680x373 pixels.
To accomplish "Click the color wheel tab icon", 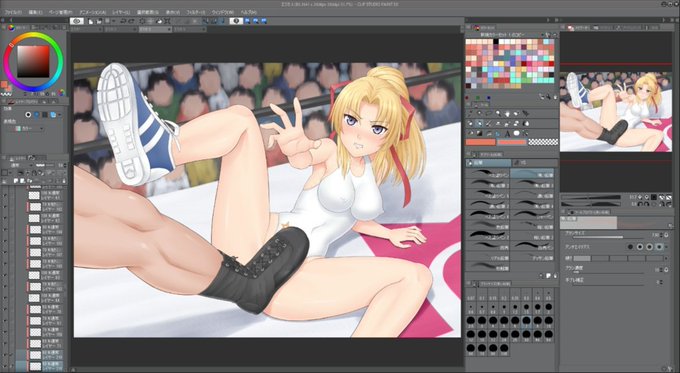I will tap(11, 28).
